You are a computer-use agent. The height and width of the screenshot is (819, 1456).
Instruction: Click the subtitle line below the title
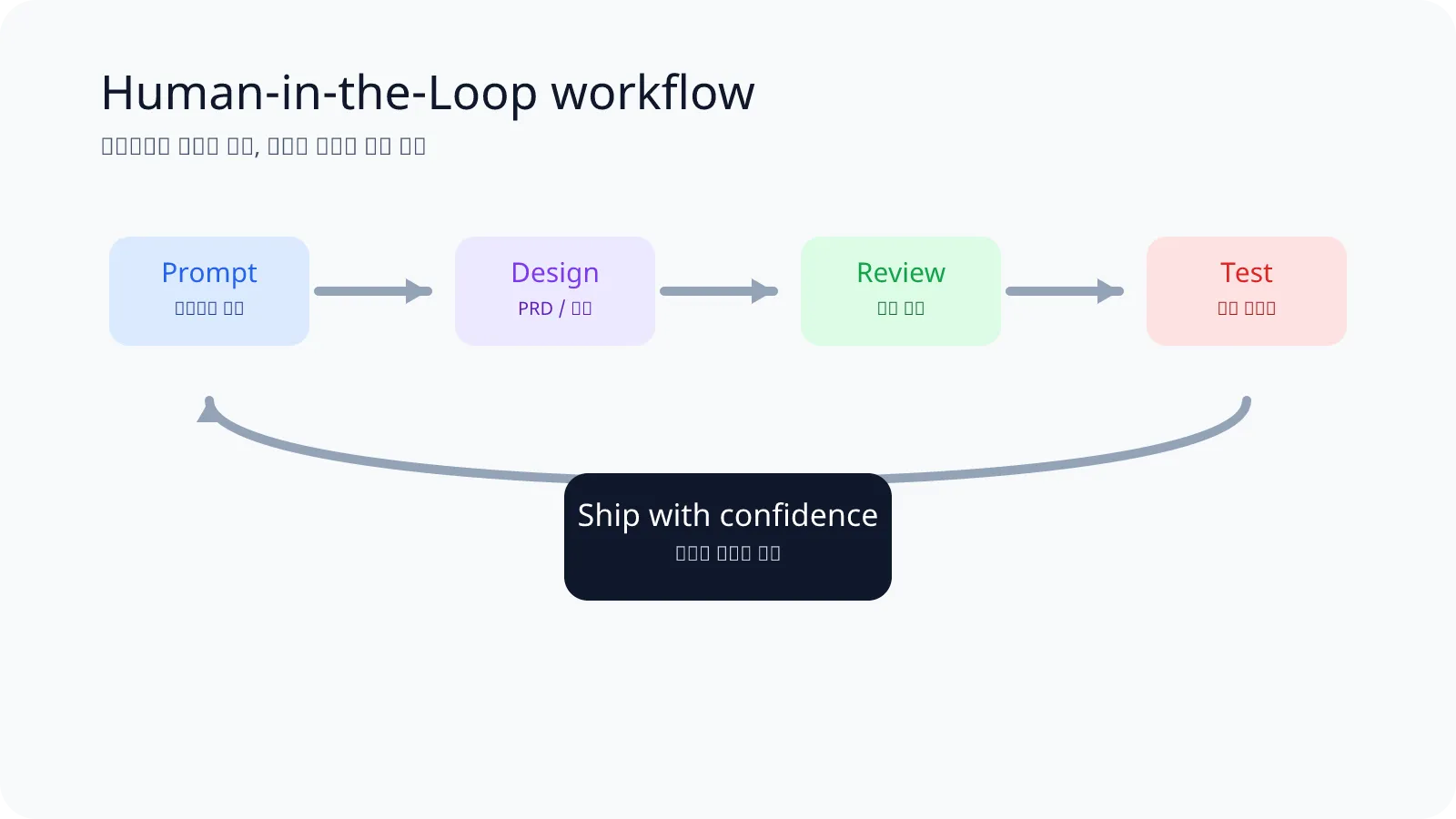264,147
